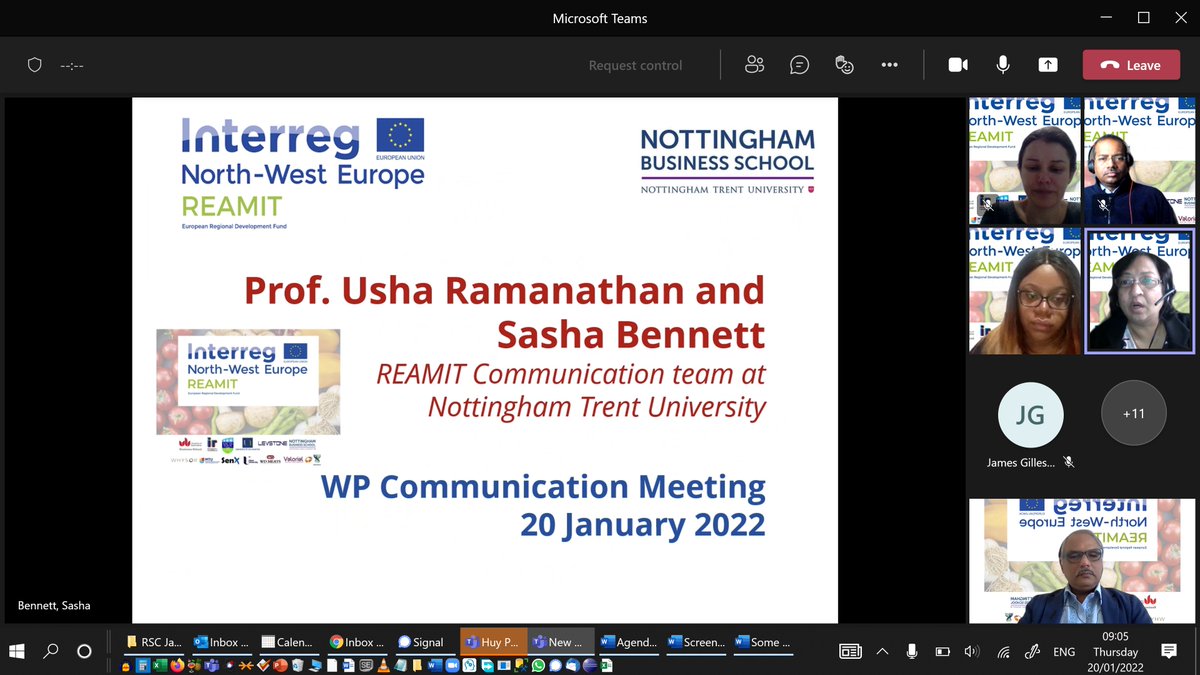The height and width of the screenshot is (675, 1200).
Task: Open the participants panel in Teams
Action: (754, 65)
